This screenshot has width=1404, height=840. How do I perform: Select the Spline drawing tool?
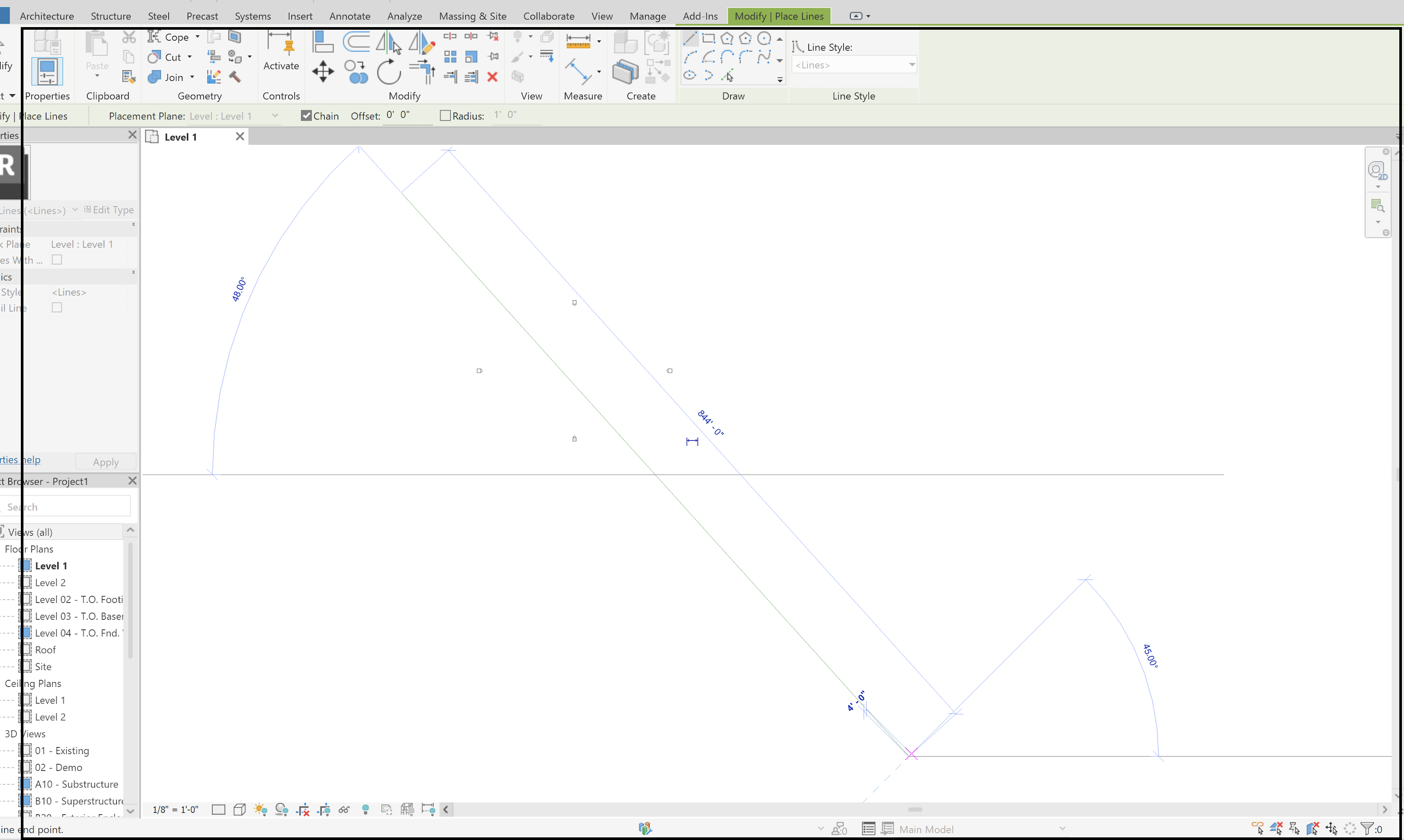(764, 57)
